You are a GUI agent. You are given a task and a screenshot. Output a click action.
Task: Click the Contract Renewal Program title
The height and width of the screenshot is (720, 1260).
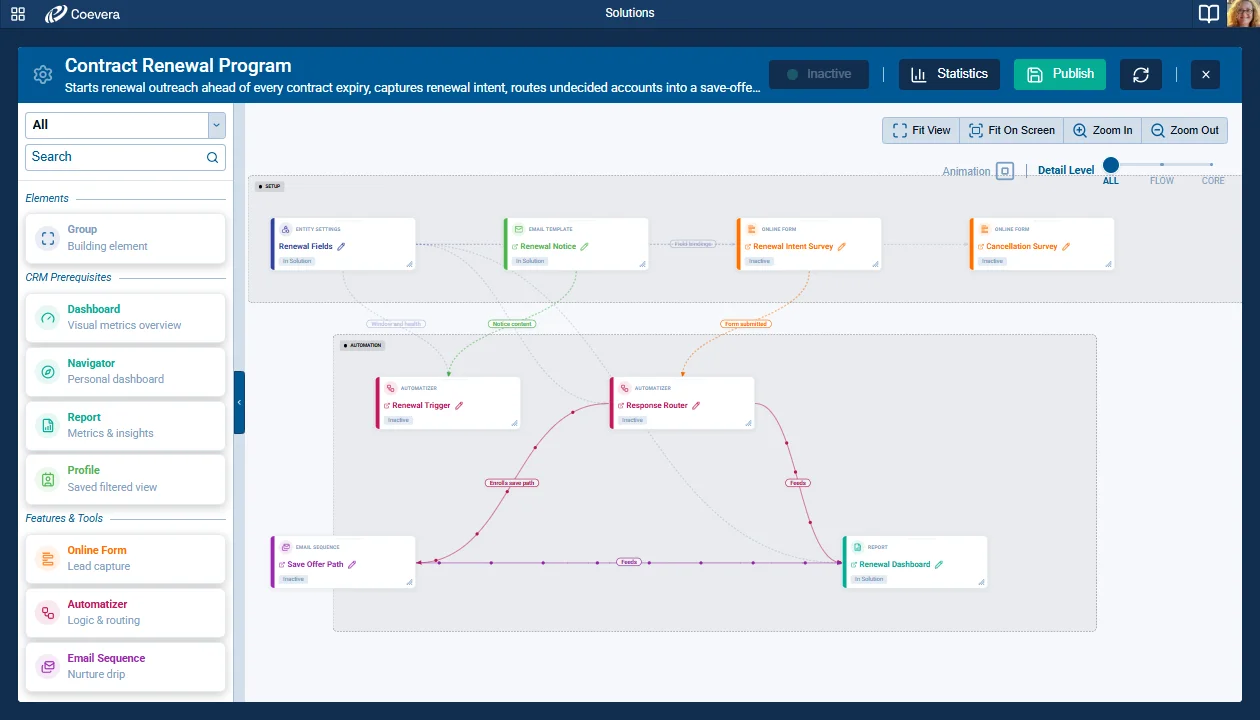pyautogui.click(x=178, y=66)
